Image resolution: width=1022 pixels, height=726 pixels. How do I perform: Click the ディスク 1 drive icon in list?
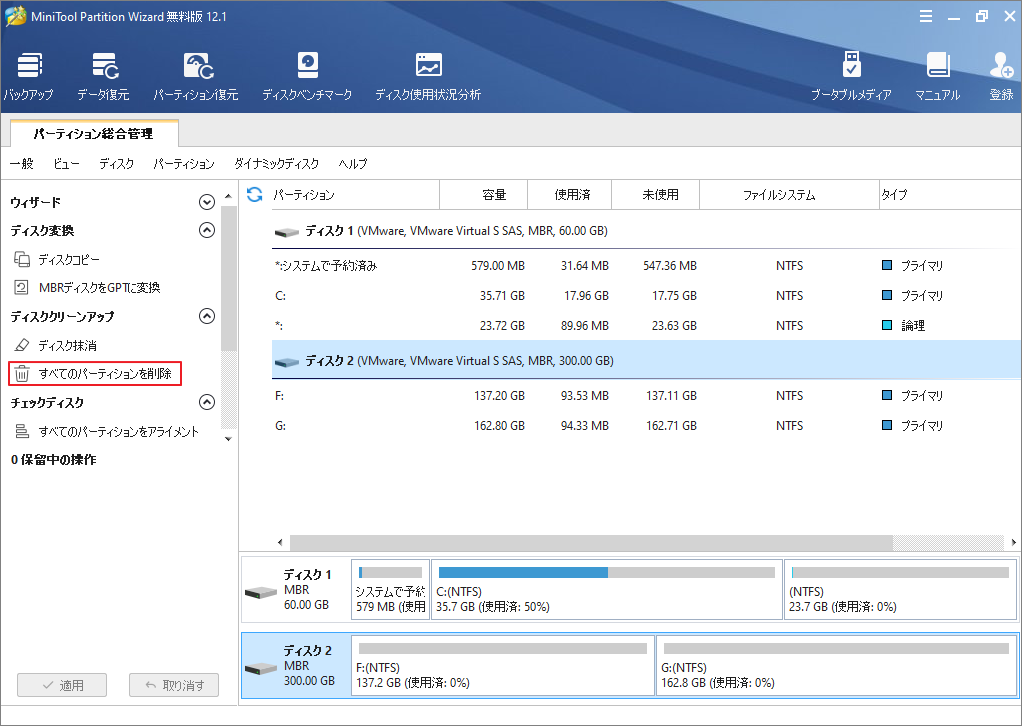287,232
